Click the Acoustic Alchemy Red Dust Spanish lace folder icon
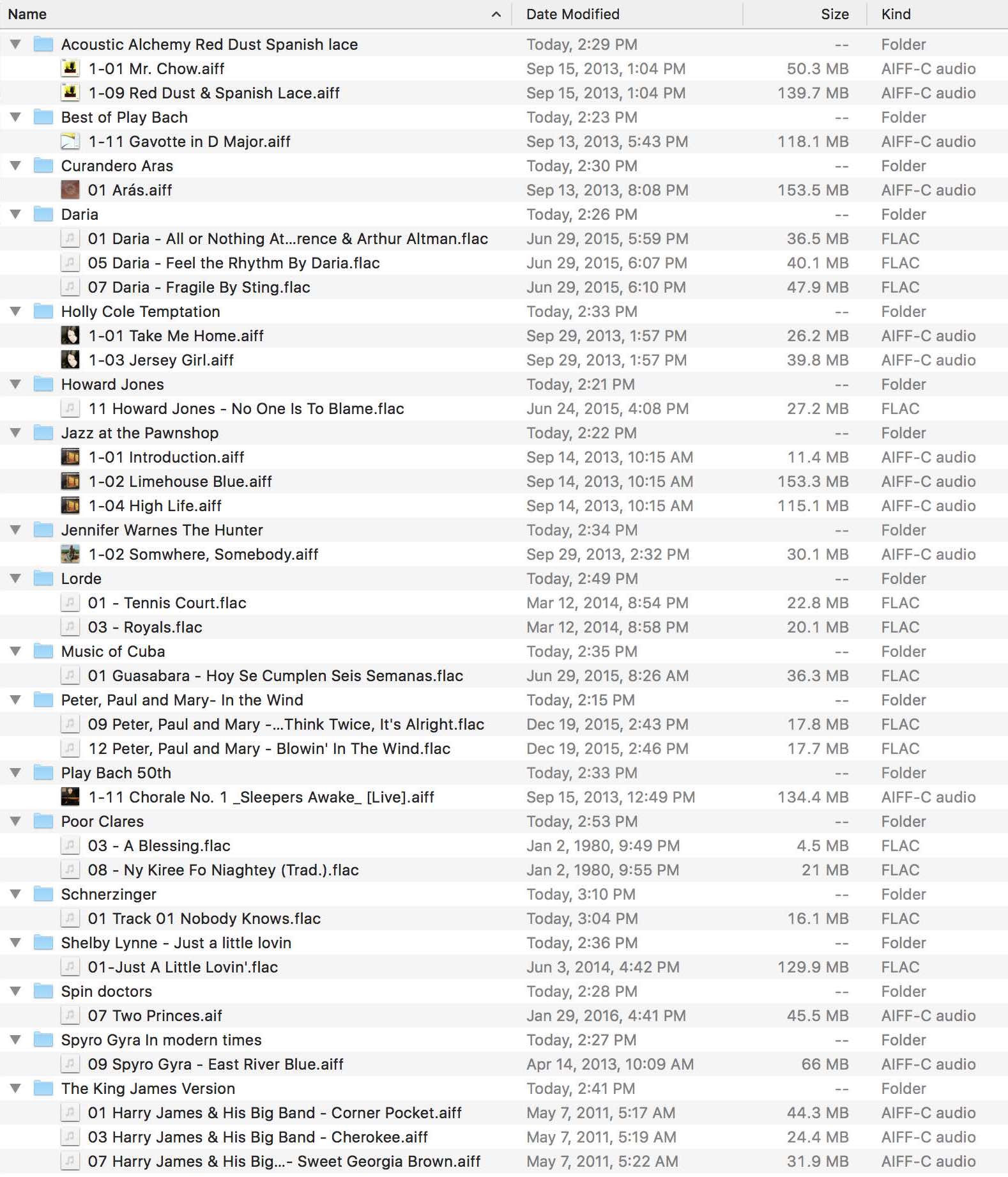The height and width of the screenshot is (1177, 1008). (x=43, y=44)
